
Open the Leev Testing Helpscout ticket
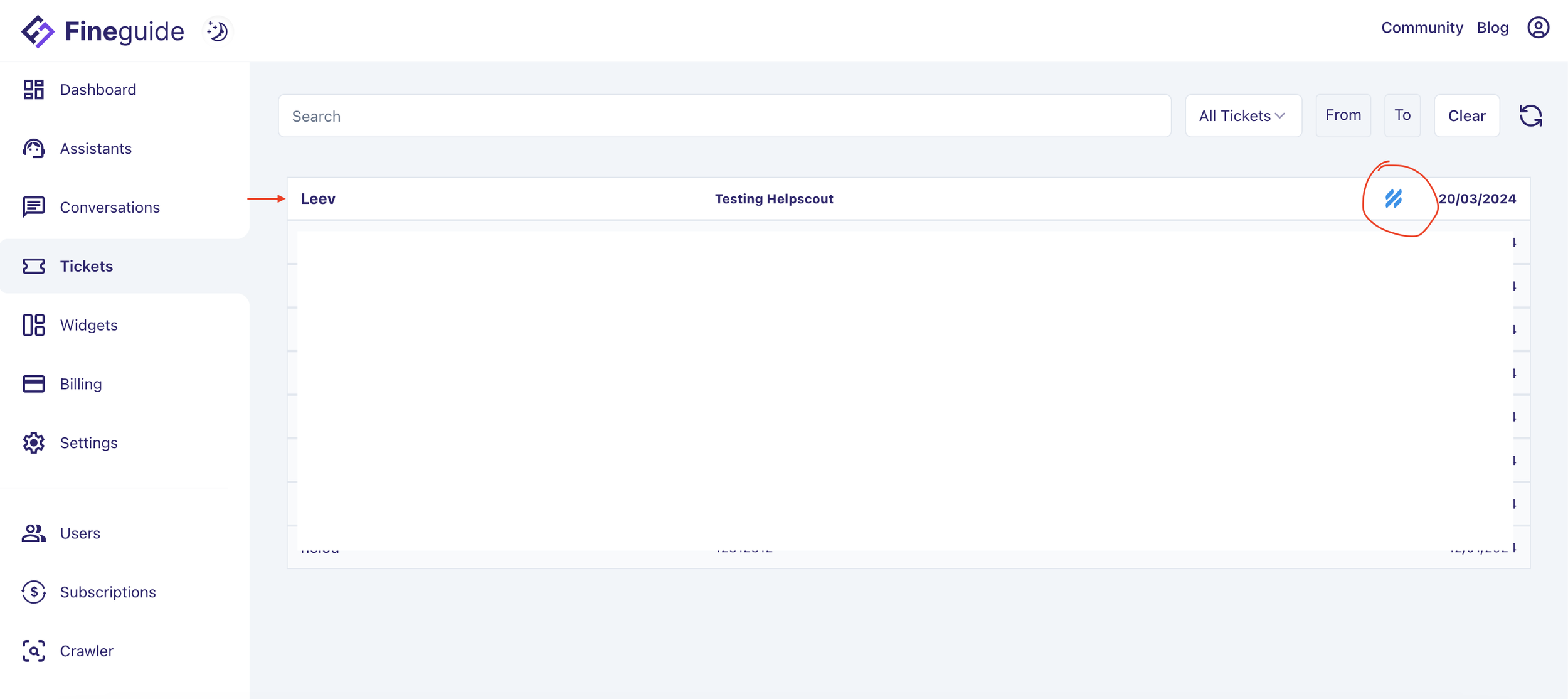(773, 199)
